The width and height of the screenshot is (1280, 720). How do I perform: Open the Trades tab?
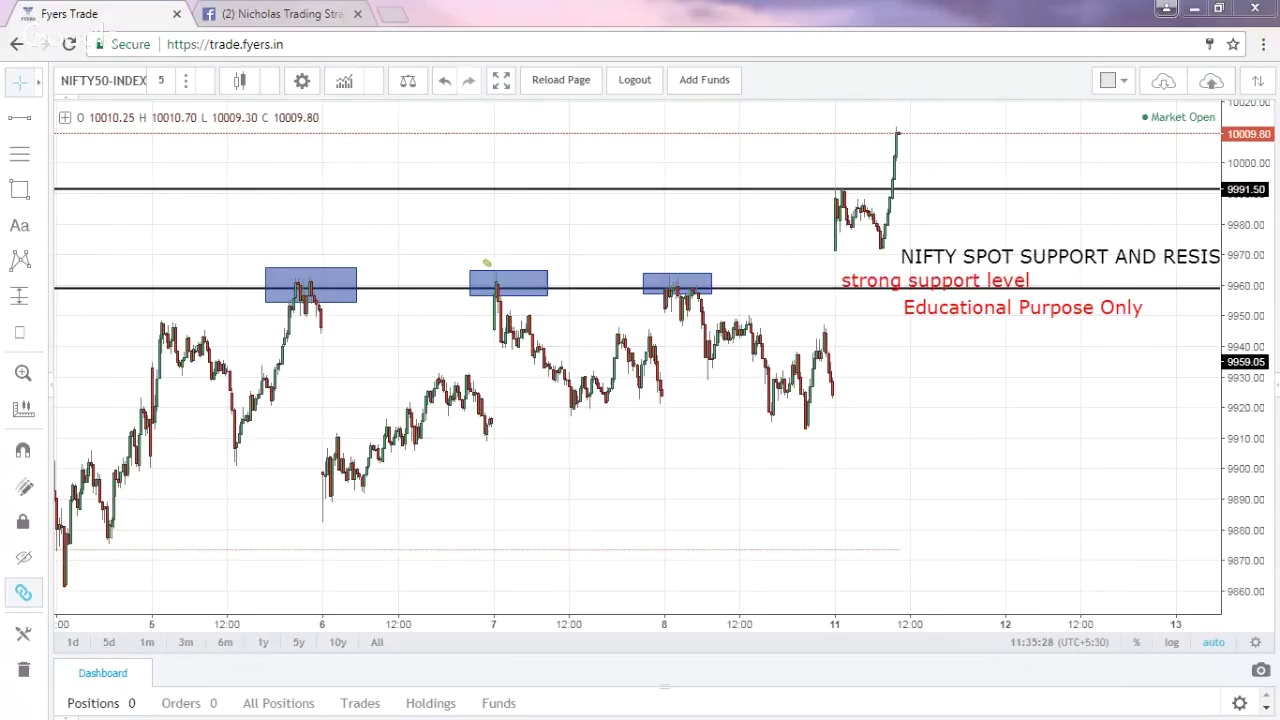coord(360,703)
